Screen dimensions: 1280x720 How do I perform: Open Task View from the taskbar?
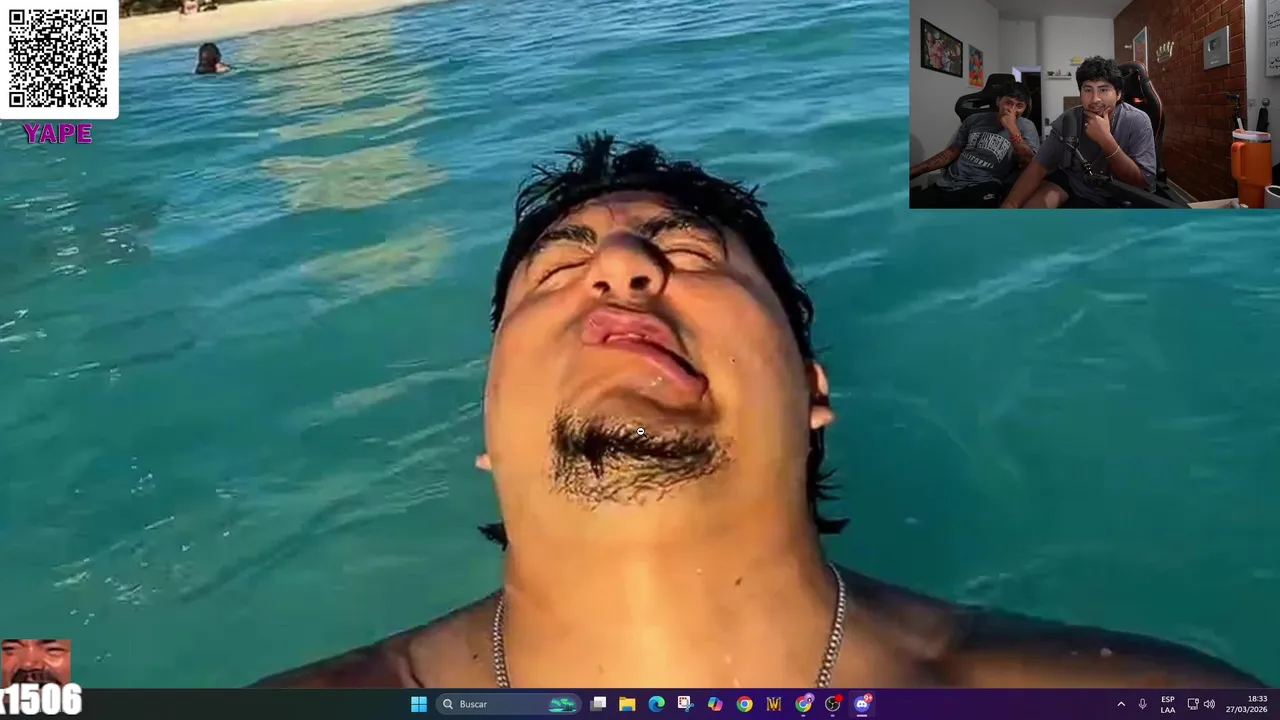coord(598,704)
